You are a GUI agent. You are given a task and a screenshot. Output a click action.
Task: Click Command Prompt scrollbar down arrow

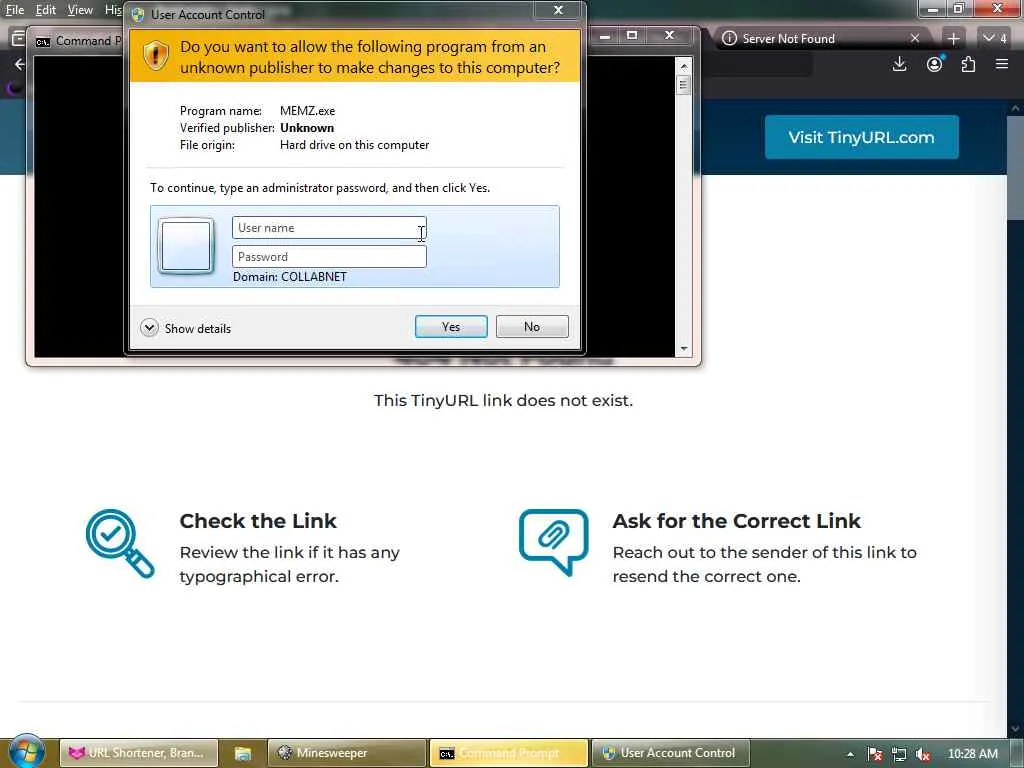click(x=684, y=349)
